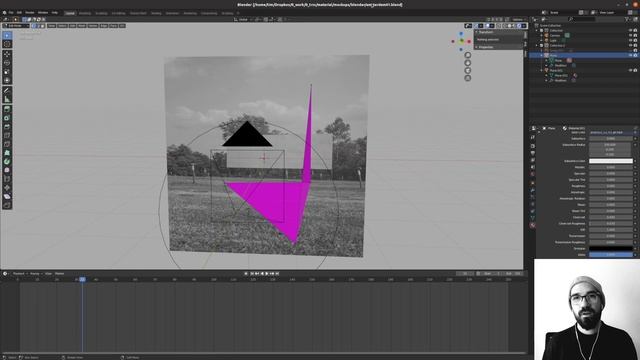Select the Rip Region tool
The width and height of the screenshot is (640, 360).
tap(7, 205)
